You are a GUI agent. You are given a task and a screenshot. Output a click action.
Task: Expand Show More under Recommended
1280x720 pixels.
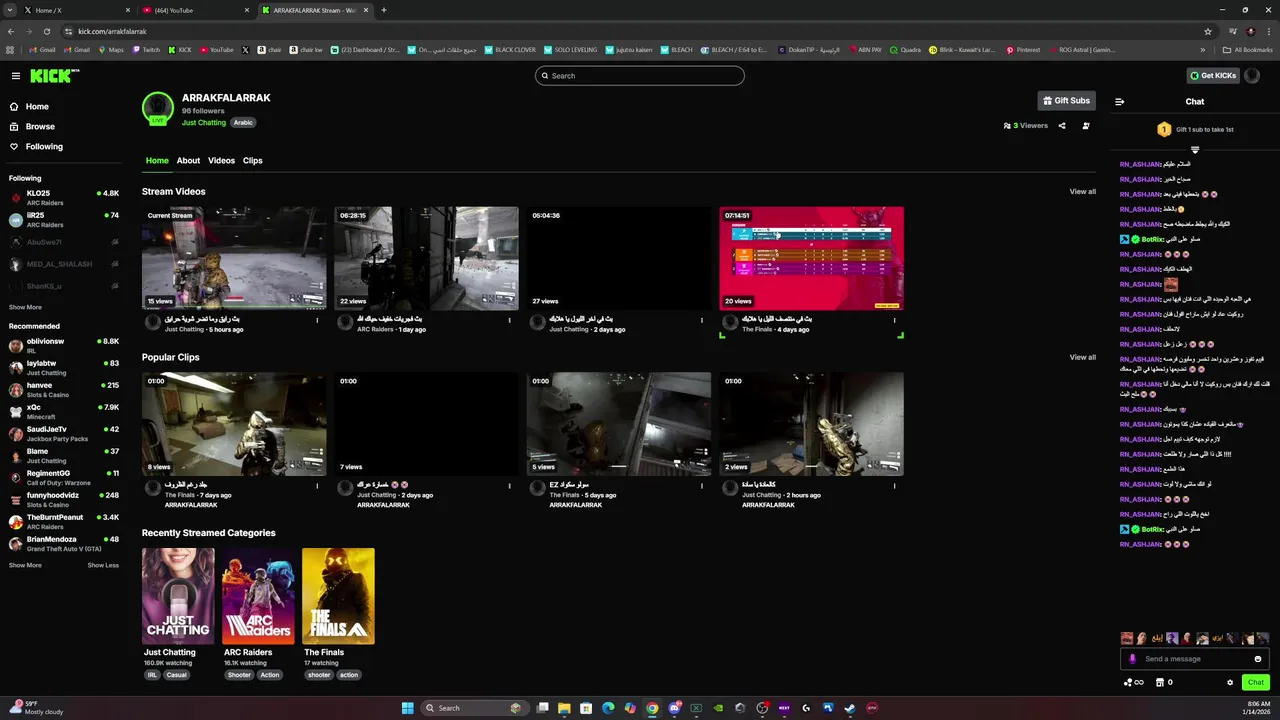pyautogui.click(x=25, y=566)
